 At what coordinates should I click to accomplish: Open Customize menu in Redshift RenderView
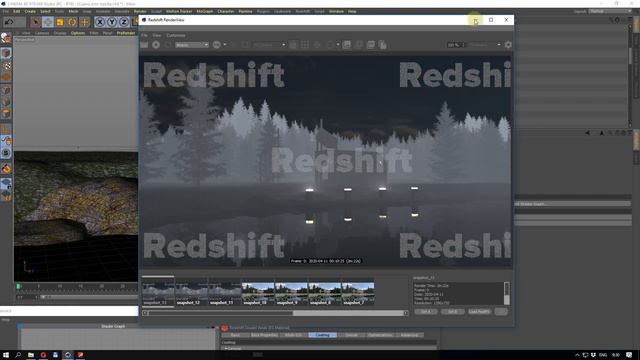point(176,36)
